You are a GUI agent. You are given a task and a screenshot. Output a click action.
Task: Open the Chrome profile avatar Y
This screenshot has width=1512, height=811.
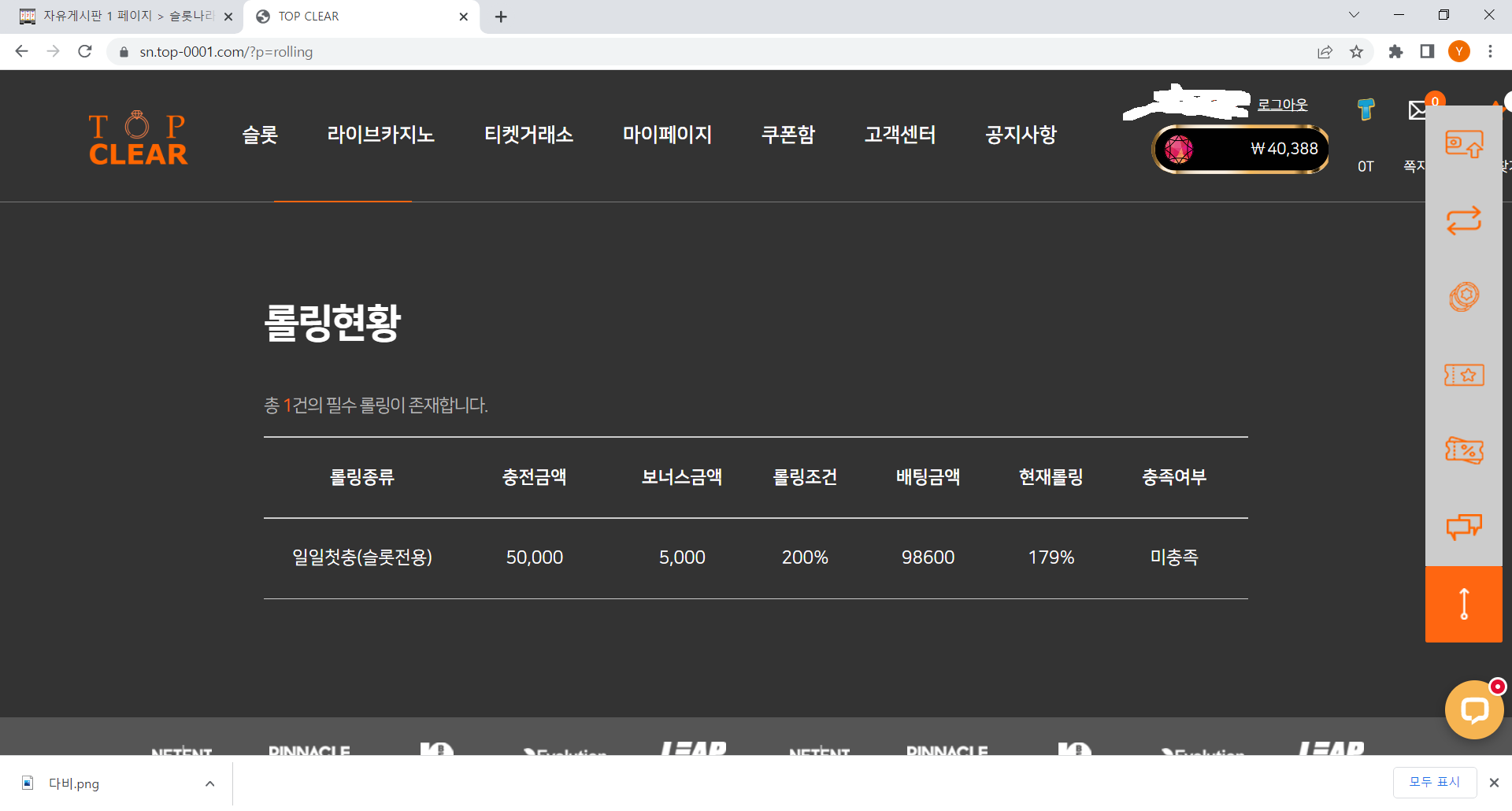[x=1459, y=52]
